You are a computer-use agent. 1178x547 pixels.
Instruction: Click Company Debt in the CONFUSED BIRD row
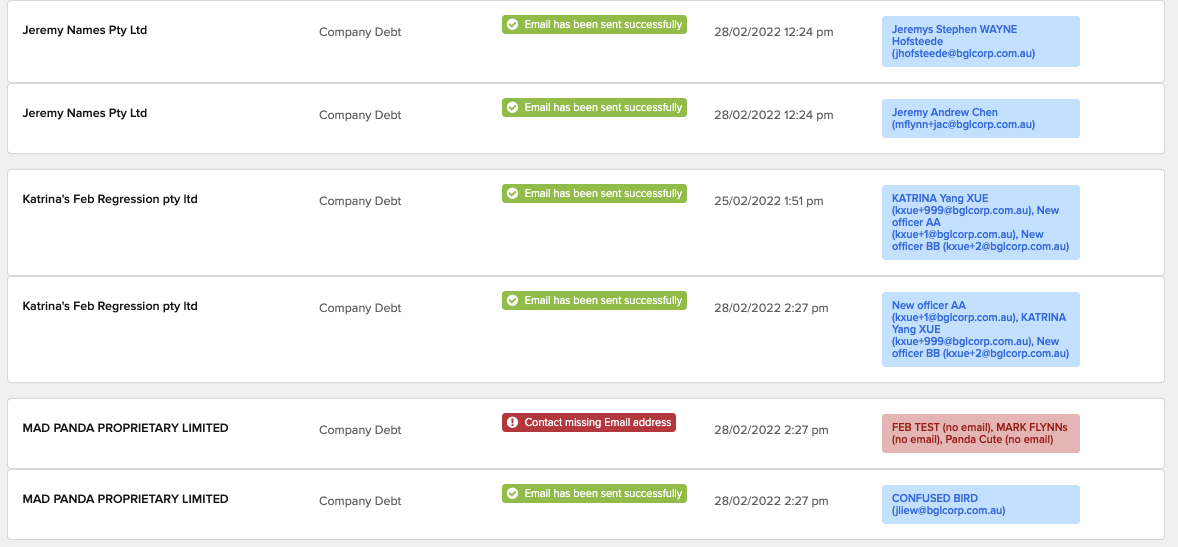[x=360, y=501]
